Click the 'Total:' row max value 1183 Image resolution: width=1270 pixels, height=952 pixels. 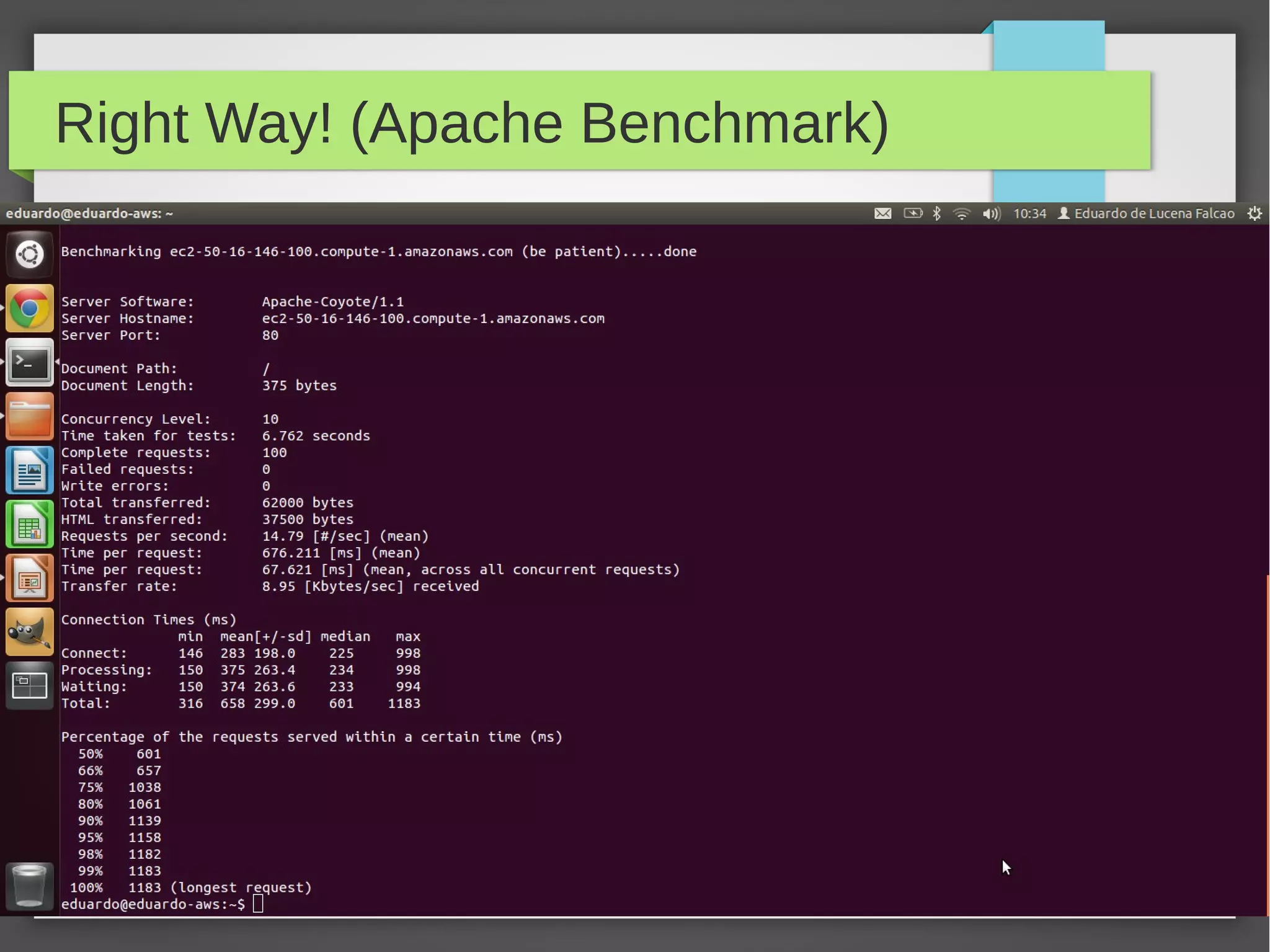point(404,704)
